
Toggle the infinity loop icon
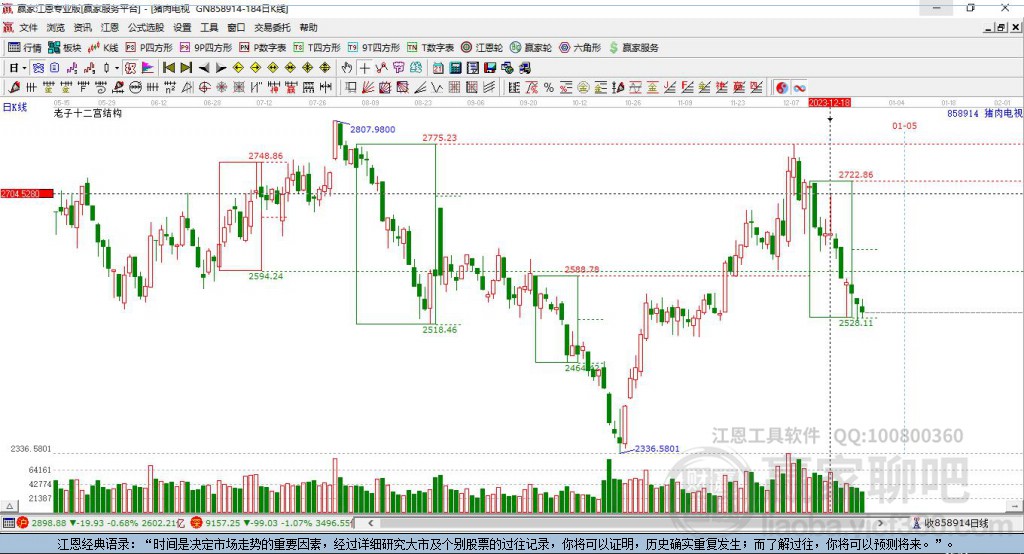tap(799, 88)
